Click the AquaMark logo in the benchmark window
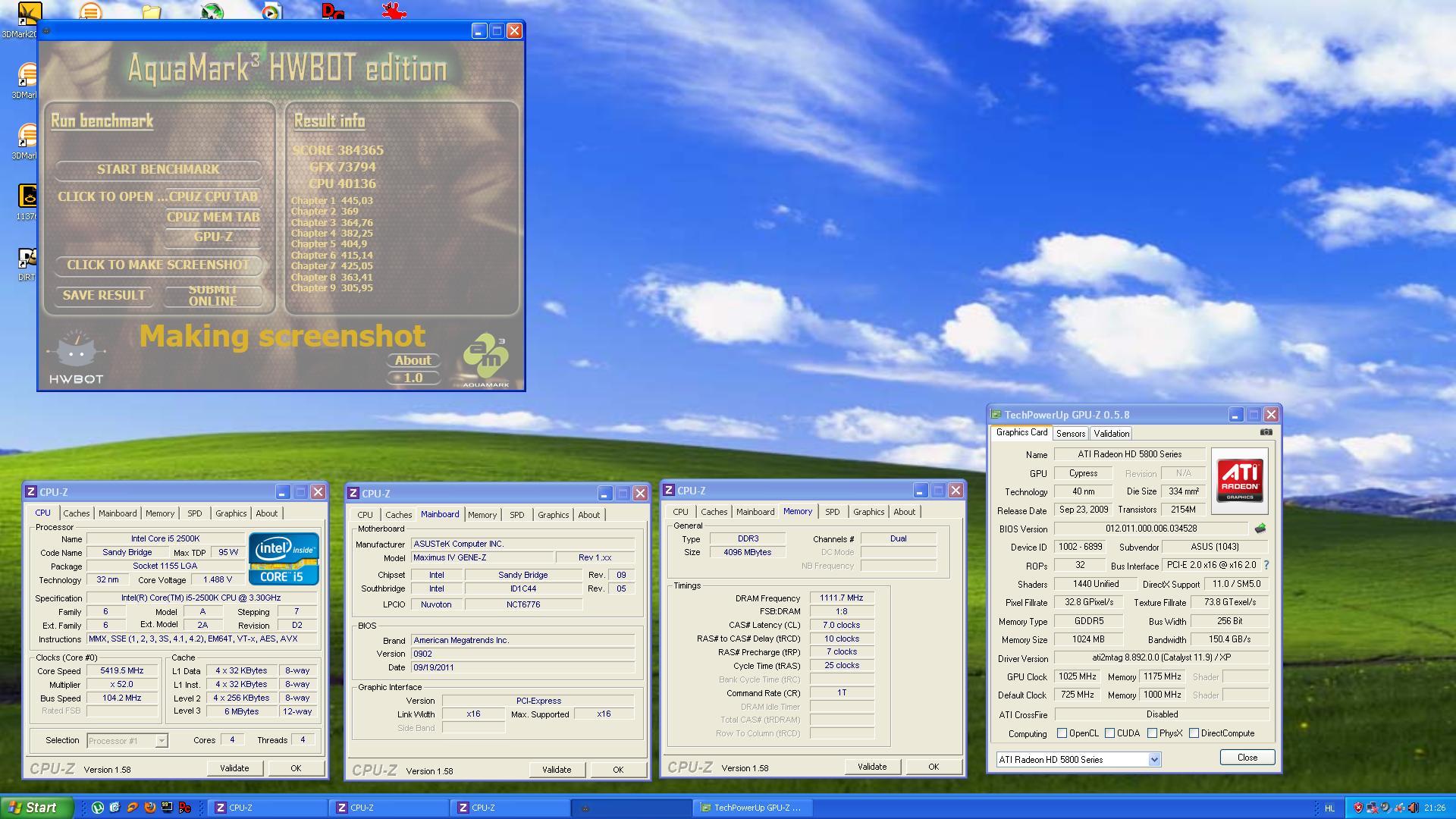The image size is (1456, 819). pos(485,359)
